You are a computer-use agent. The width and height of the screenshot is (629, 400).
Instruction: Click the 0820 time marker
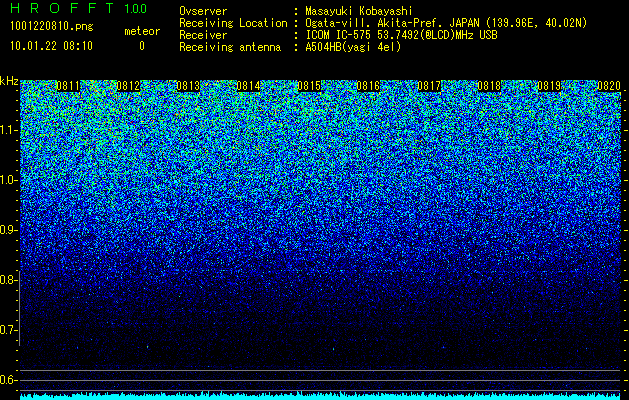tap(609, 86)
